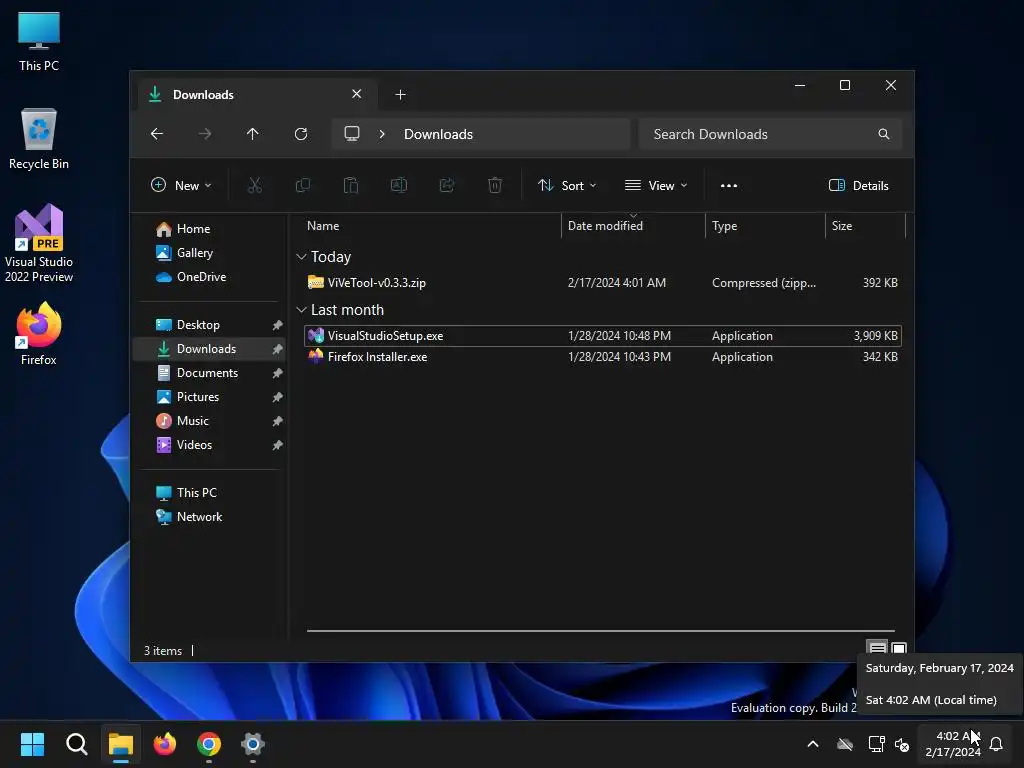
Task: Collapse the Last month group
Action: tap(301, 310)
